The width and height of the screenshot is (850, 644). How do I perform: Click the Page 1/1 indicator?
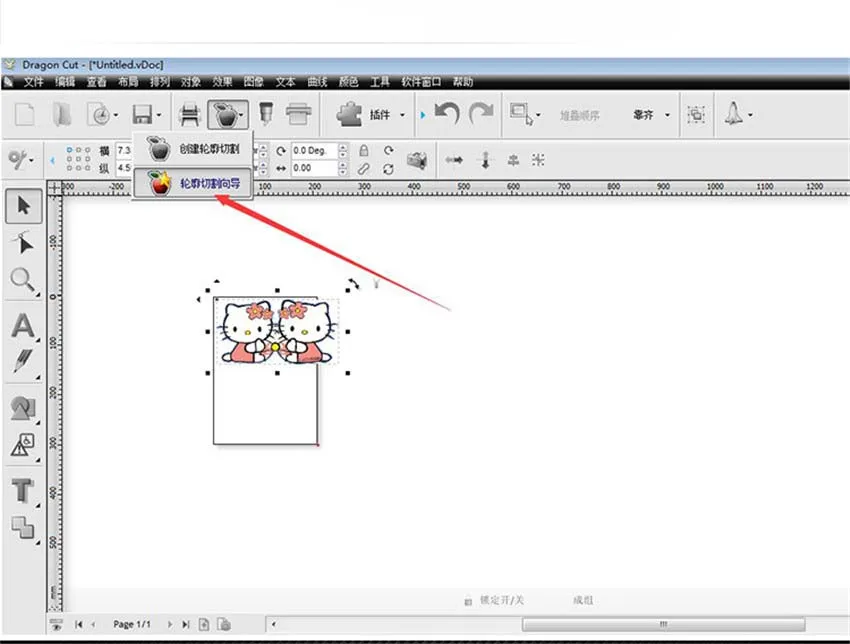132,624
